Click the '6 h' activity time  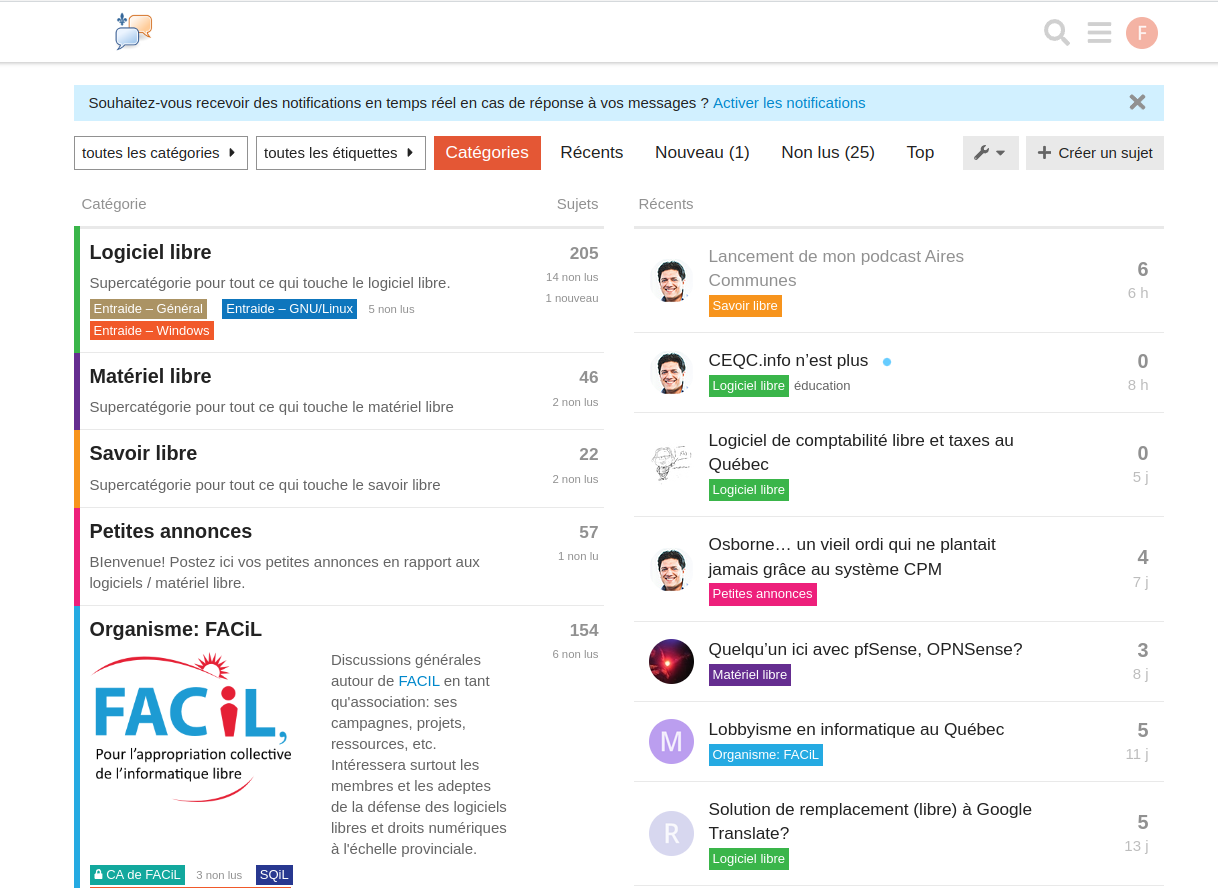point(1138,293)
